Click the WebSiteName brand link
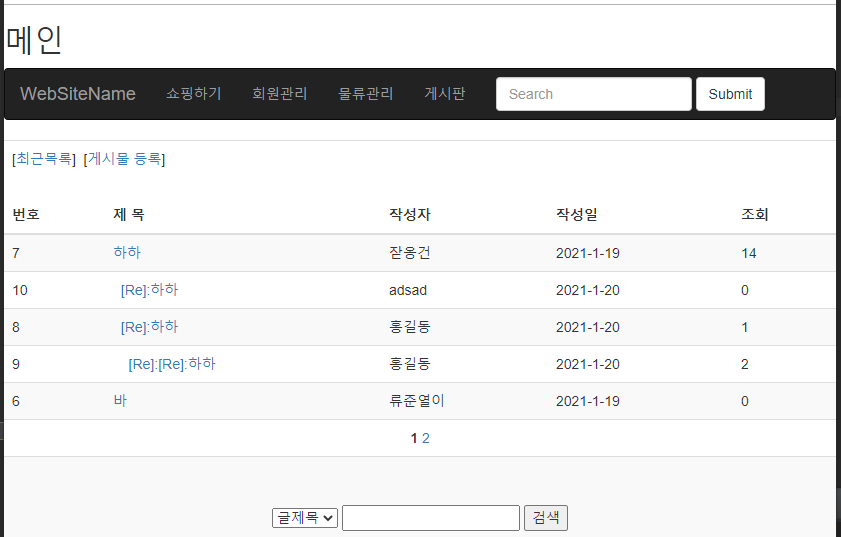 (x=78, y=94)
